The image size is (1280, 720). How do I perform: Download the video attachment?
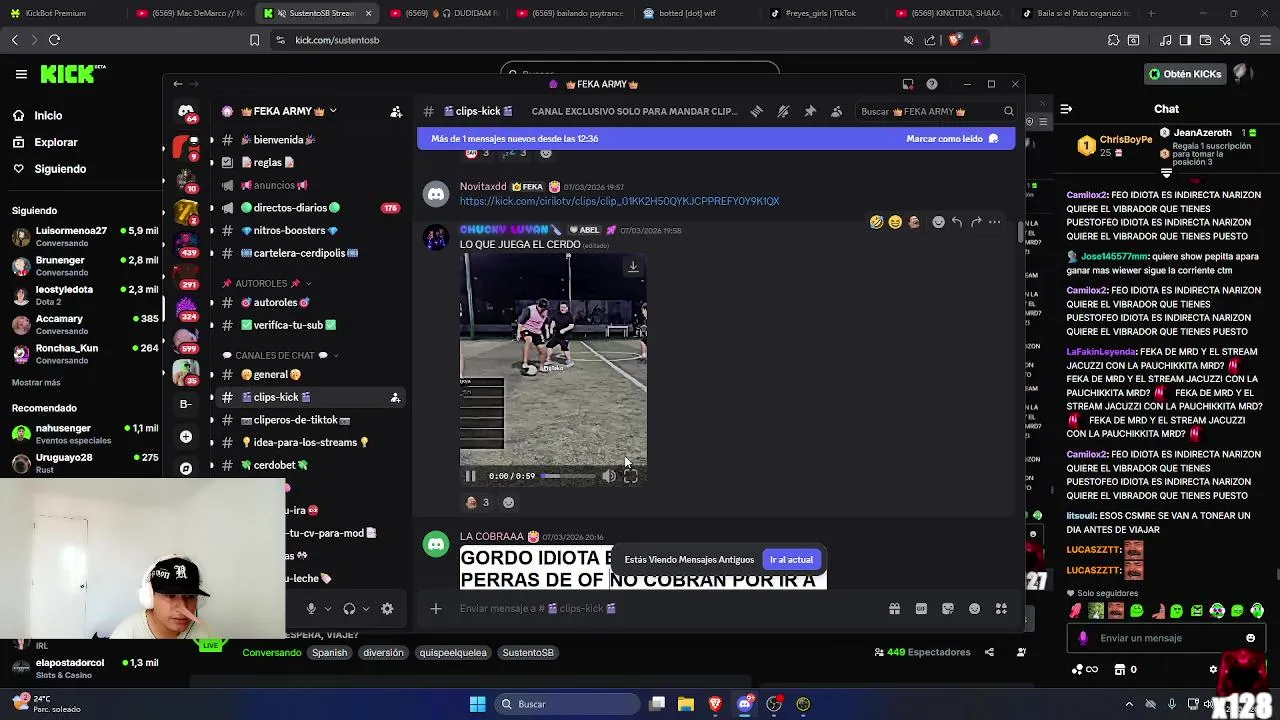pos(633,267)
